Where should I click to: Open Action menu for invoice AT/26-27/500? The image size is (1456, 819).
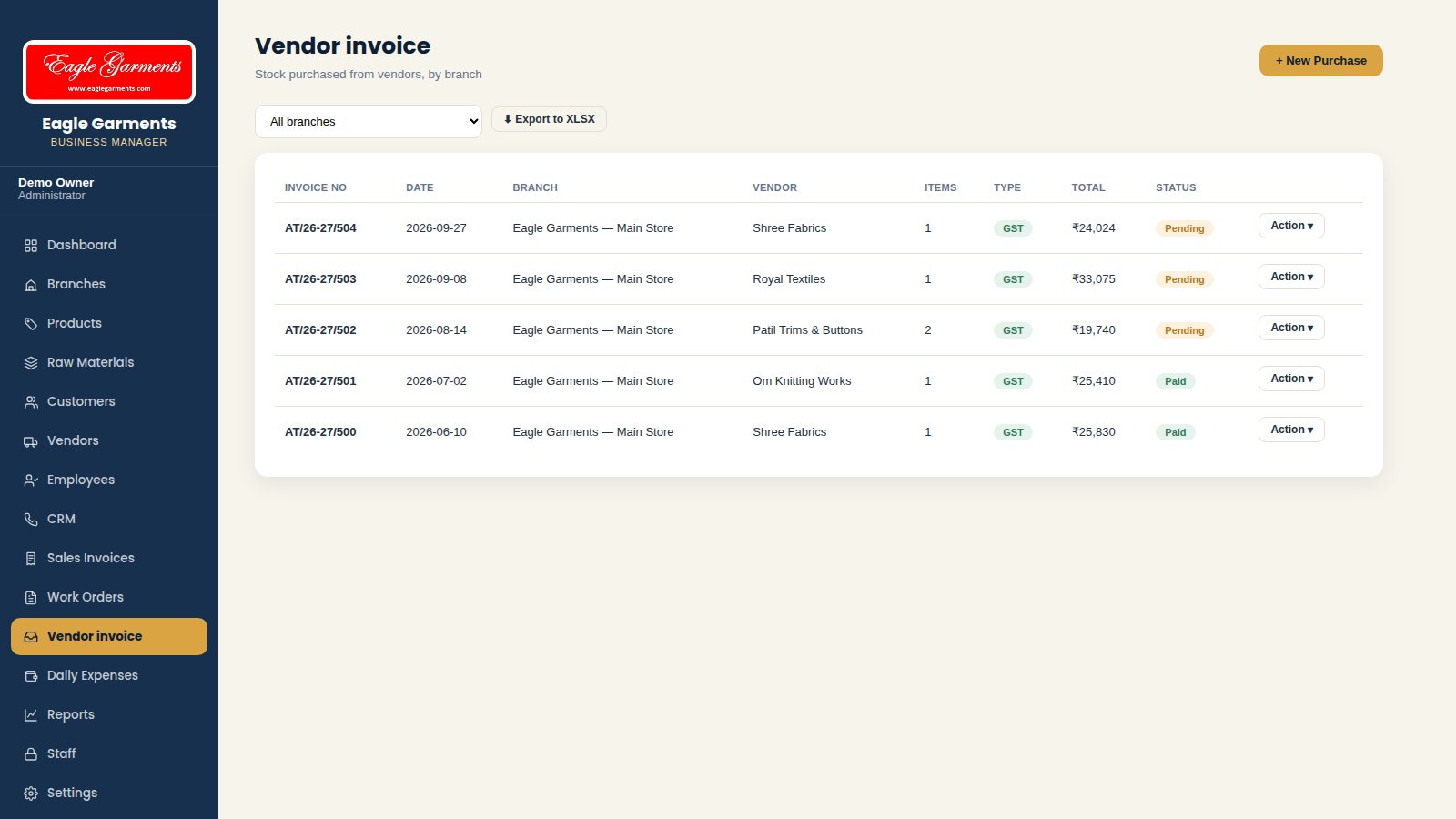[x=1291, y=430]
